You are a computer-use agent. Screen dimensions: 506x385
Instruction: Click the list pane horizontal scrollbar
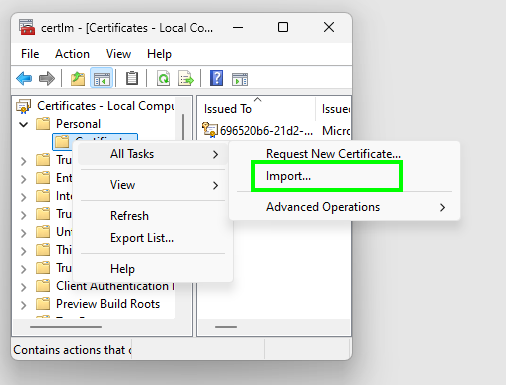click(x=226, y=327)
